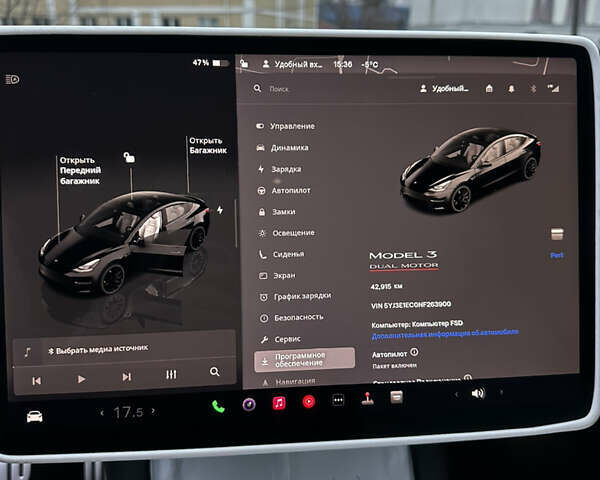The image size is (600, 480).
Task: Toggle the car lock icon above vehicle
Action: pos(128,157)
